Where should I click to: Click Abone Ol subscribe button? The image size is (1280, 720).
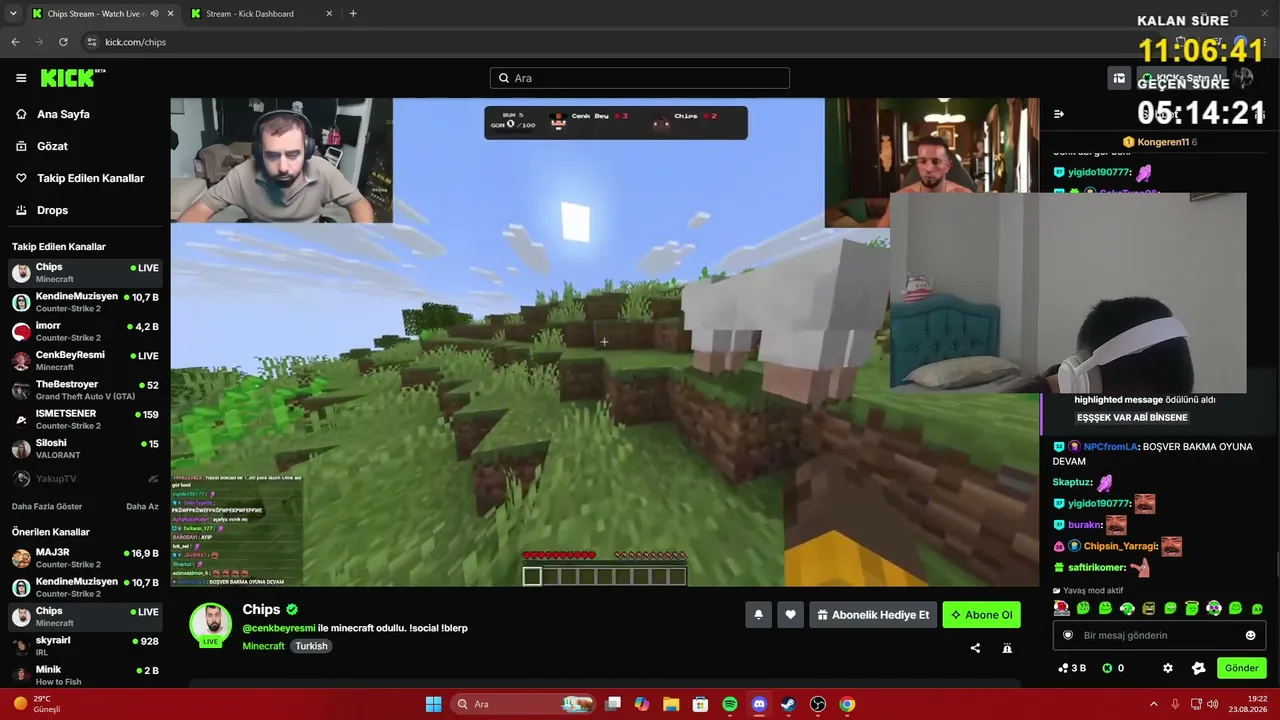coord(981,615)
